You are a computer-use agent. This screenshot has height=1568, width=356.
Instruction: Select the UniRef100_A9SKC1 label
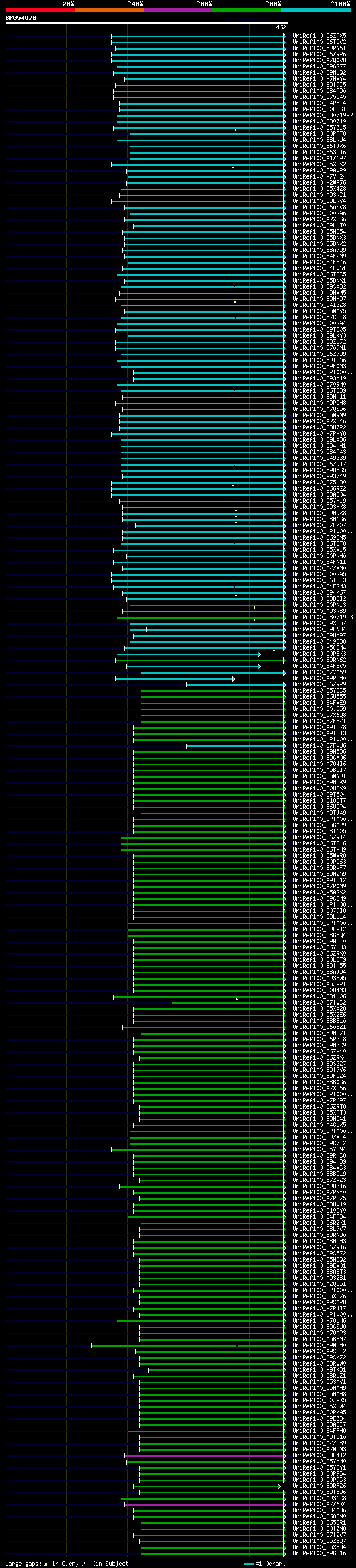click(319, 195)
